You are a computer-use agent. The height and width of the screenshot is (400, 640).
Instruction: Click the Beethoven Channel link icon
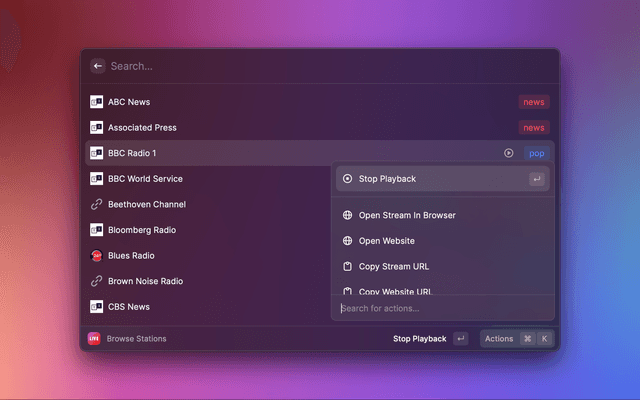97,204
